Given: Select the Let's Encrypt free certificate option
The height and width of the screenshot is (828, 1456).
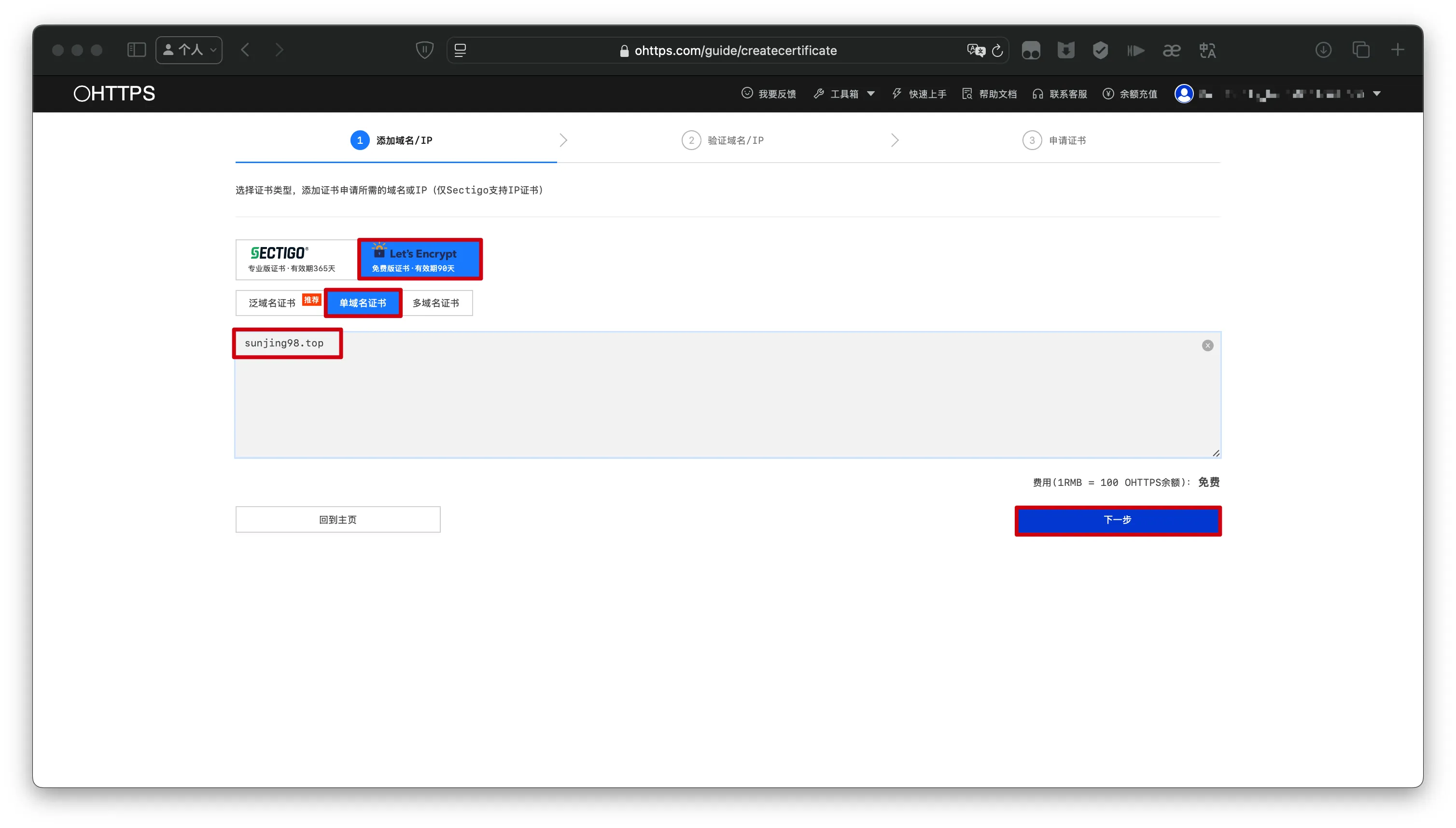Looking at the screenshot, I should (x=420, y=259).
